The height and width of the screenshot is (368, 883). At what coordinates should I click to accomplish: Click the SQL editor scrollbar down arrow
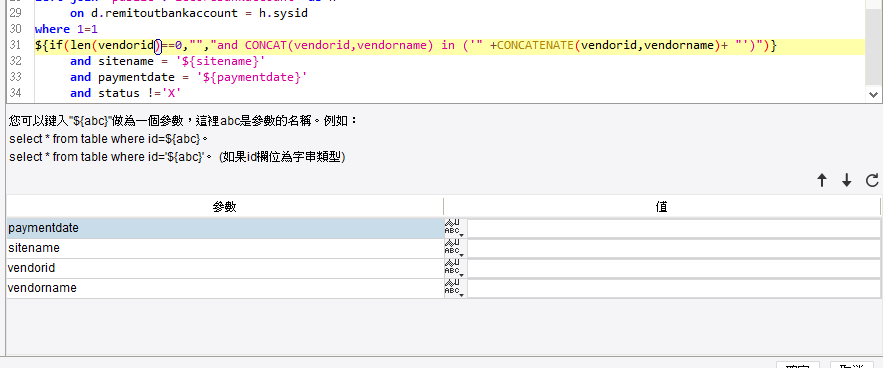873,95
